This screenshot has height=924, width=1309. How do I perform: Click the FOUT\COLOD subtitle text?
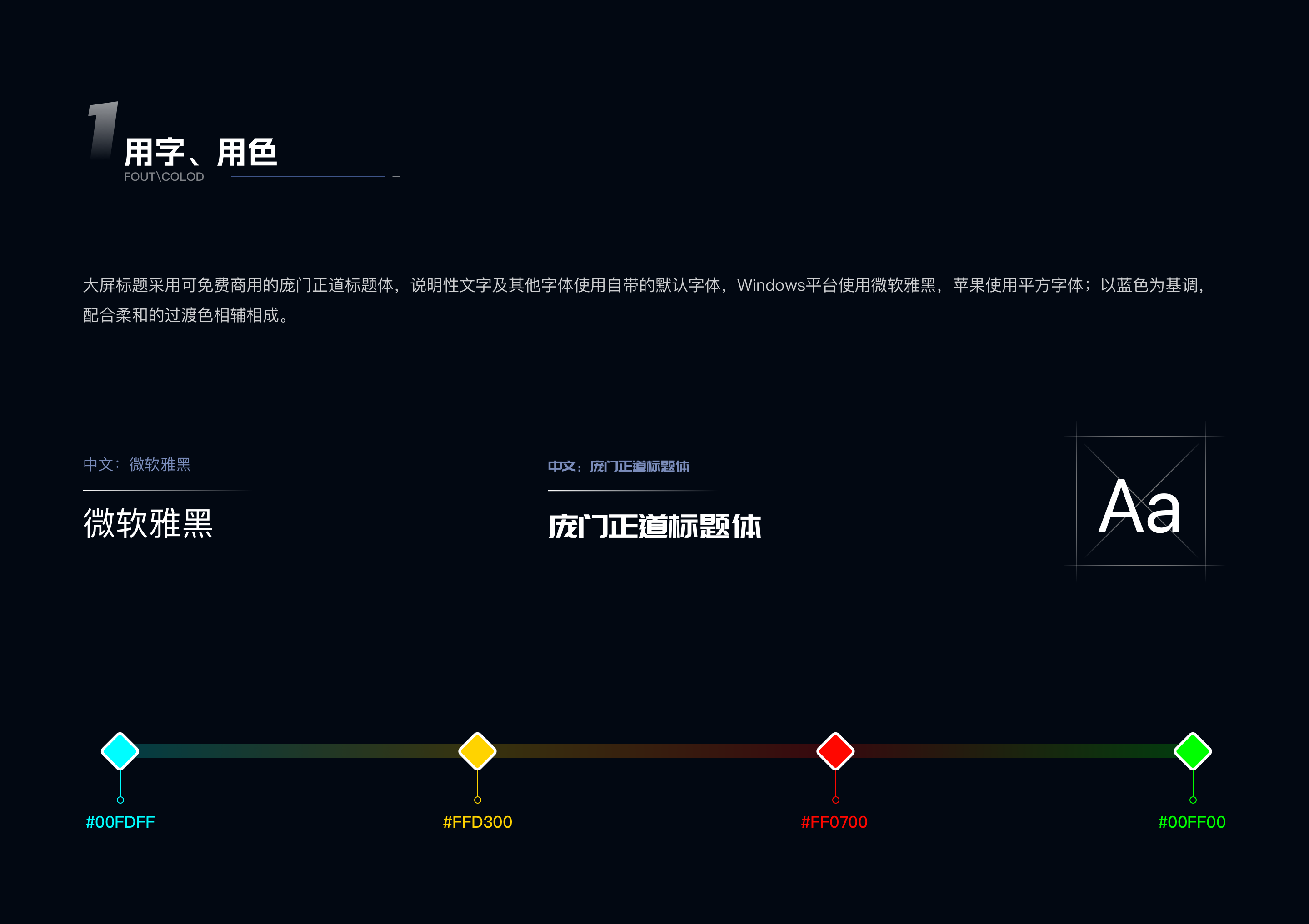click(164, 177)
